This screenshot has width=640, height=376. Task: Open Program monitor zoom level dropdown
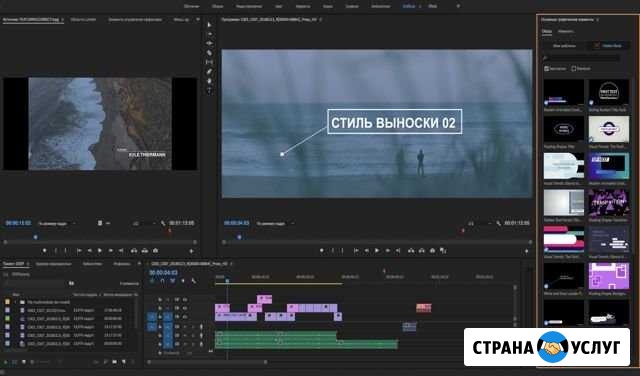(275, 224)
